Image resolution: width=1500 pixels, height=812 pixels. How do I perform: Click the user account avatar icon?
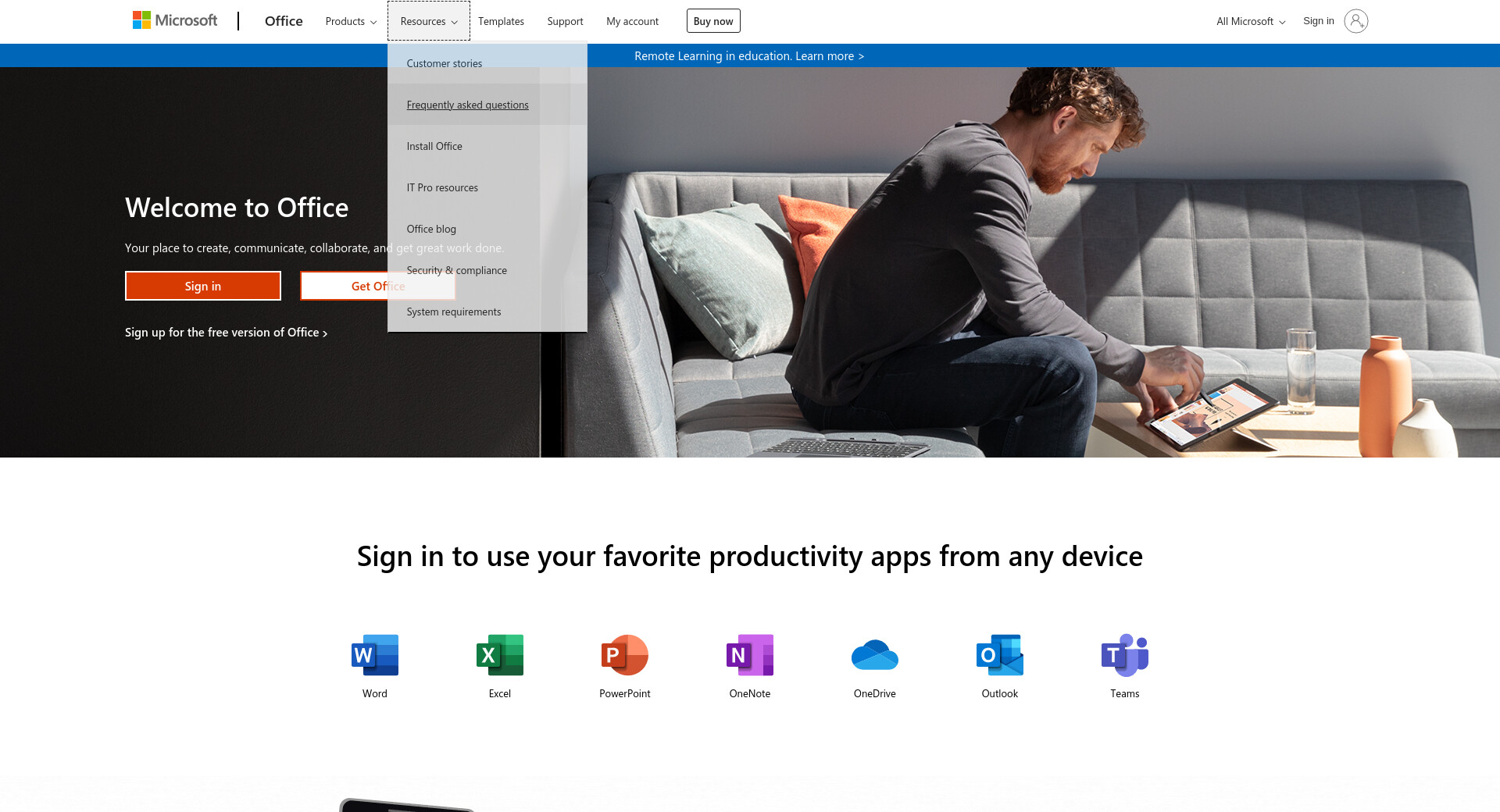click(1355, 21)
